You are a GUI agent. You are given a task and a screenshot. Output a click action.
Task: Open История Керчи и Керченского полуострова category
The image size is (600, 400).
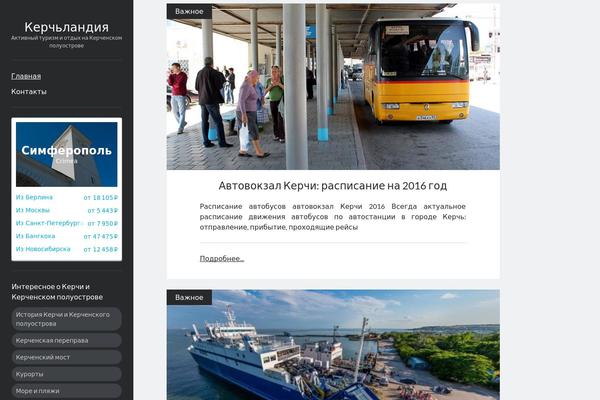[x=67, y=319]
